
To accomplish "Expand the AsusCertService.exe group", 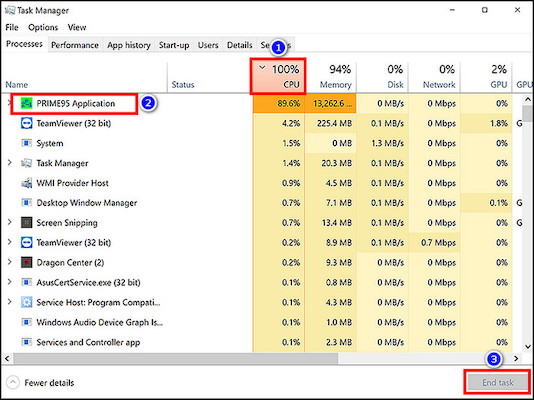I will 10,282.
